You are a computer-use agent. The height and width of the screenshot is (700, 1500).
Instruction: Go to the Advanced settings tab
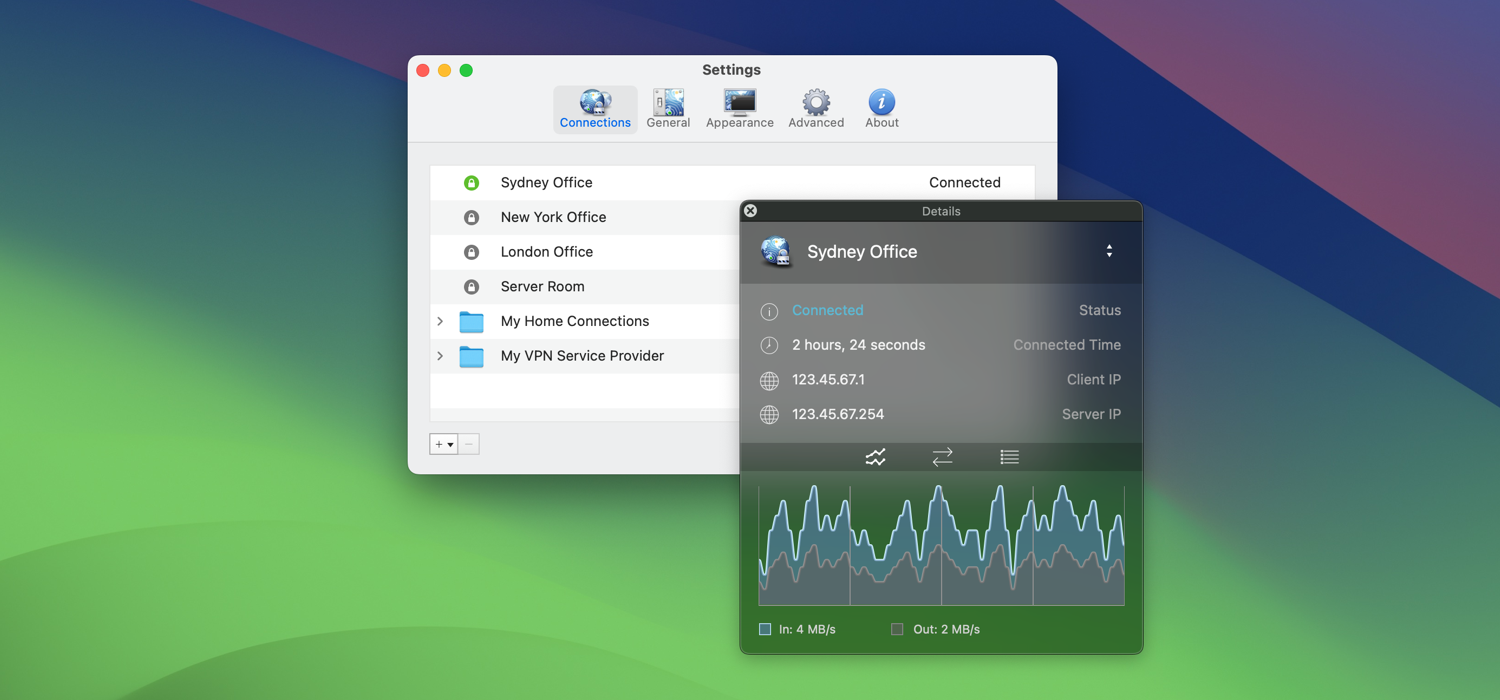(816, 109)
